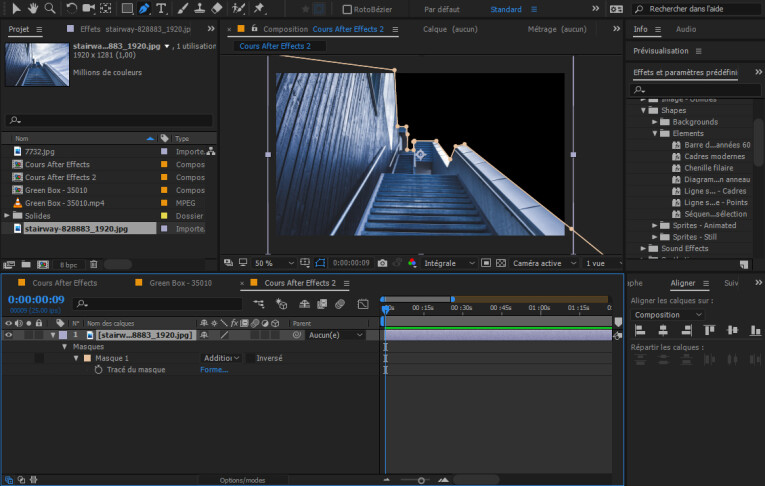Click the current time 0:00:00:09 display
The height and width of the screenshot is (486, 765).
coord(36,299)
